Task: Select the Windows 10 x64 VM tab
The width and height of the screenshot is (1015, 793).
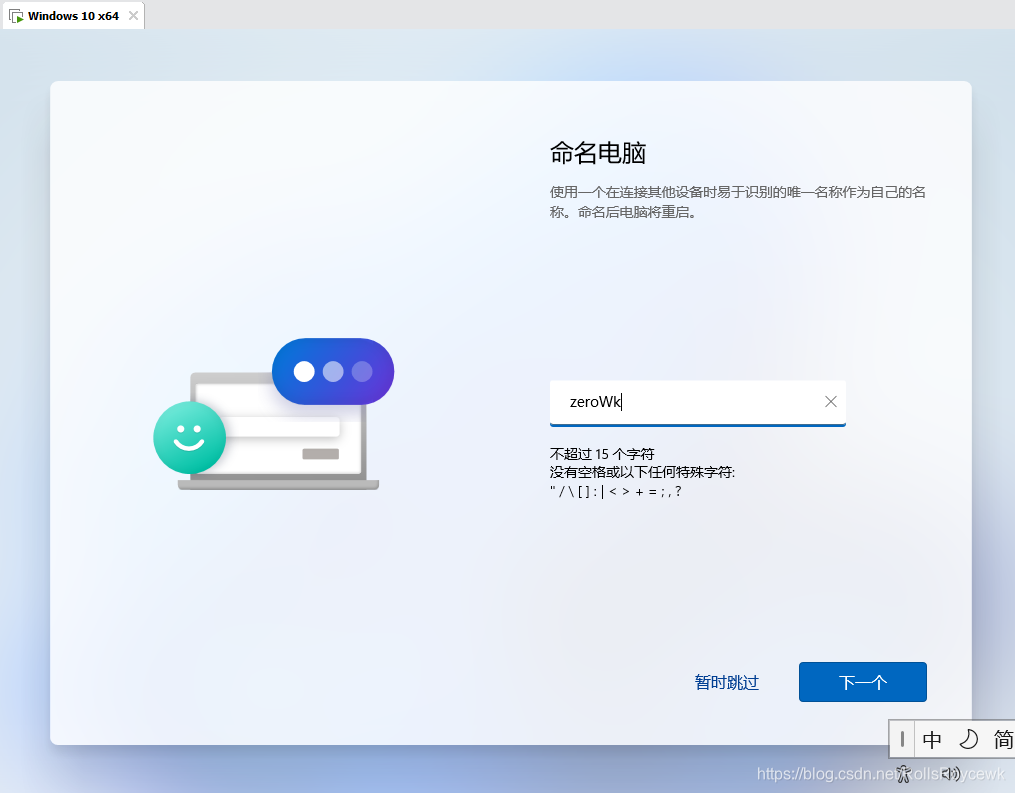Action: (73, 16)
